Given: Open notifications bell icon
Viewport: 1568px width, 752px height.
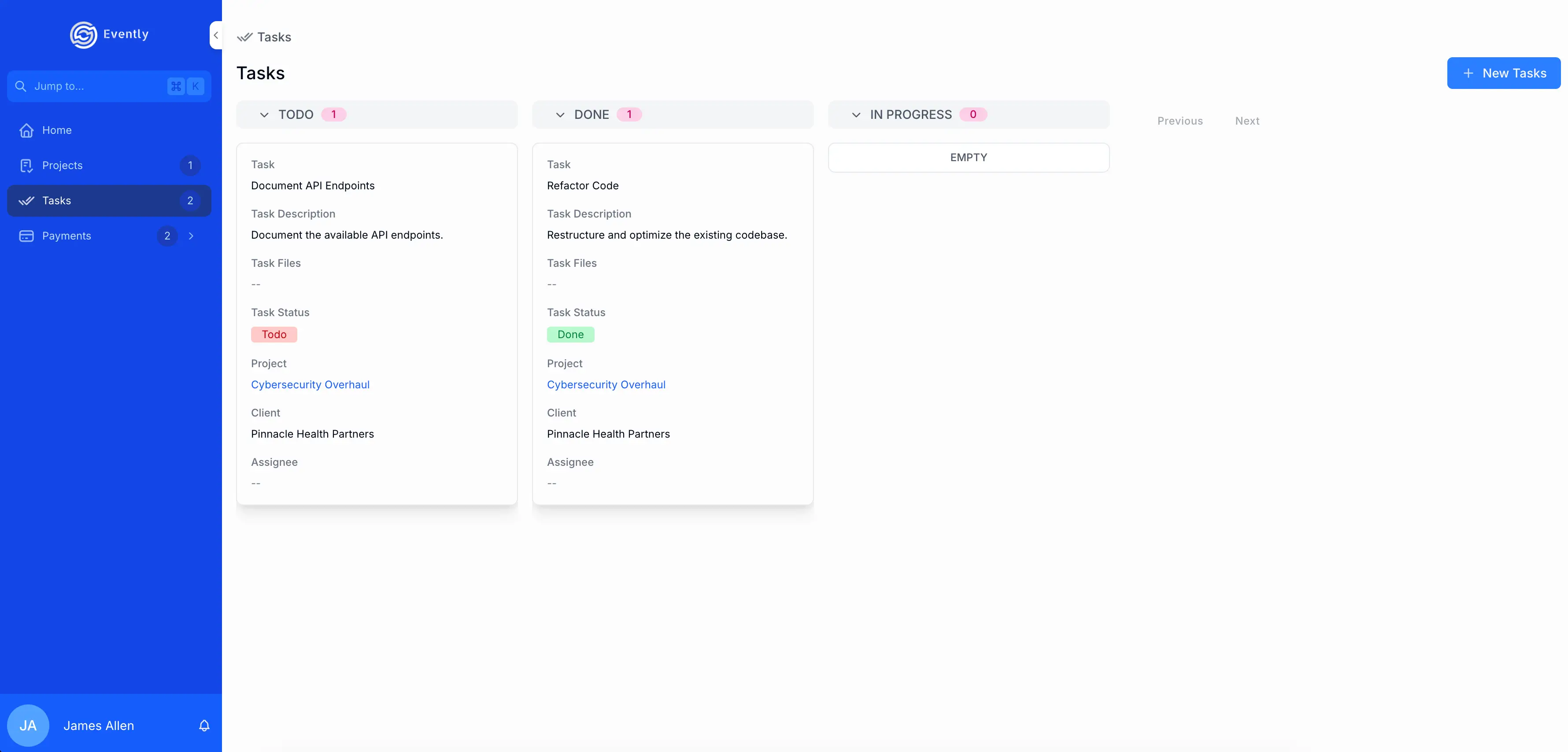Looking at the screenshot, I should pyautogui.click(x=204, y=725).
